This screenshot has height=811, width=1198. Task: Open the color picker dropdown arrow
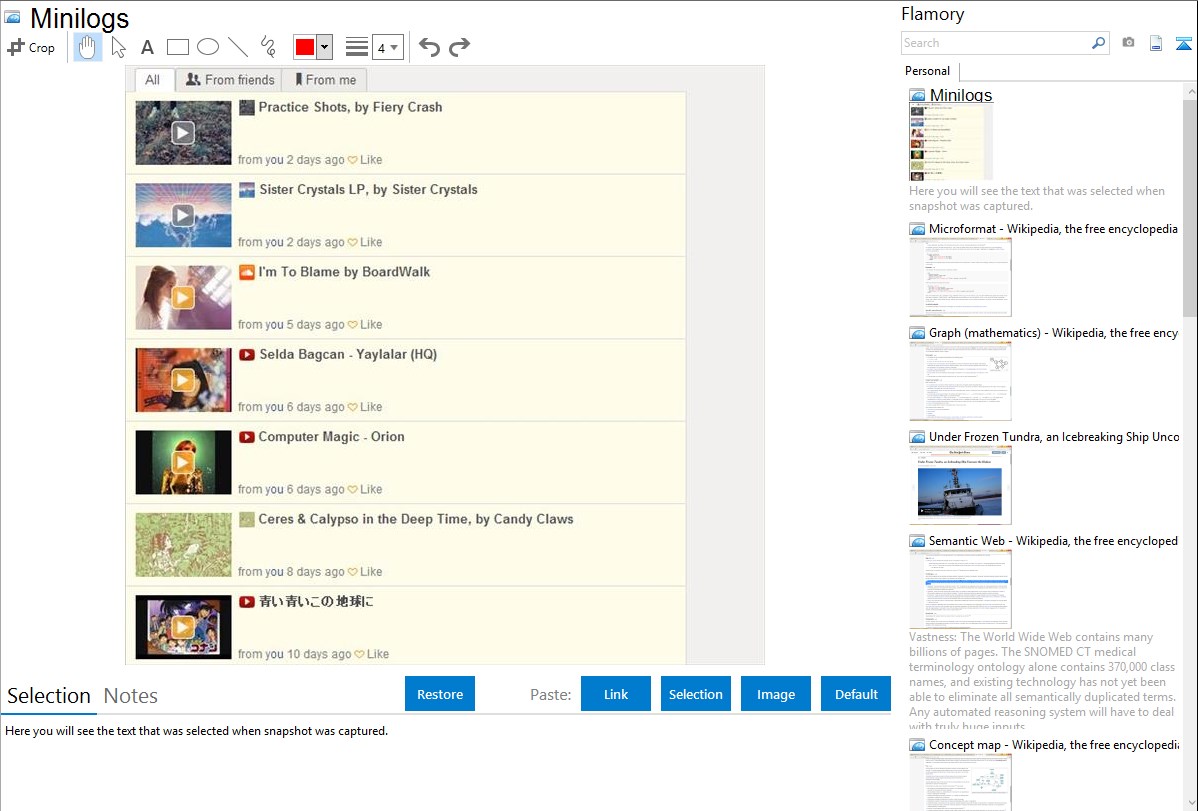[x=324, y=47]
